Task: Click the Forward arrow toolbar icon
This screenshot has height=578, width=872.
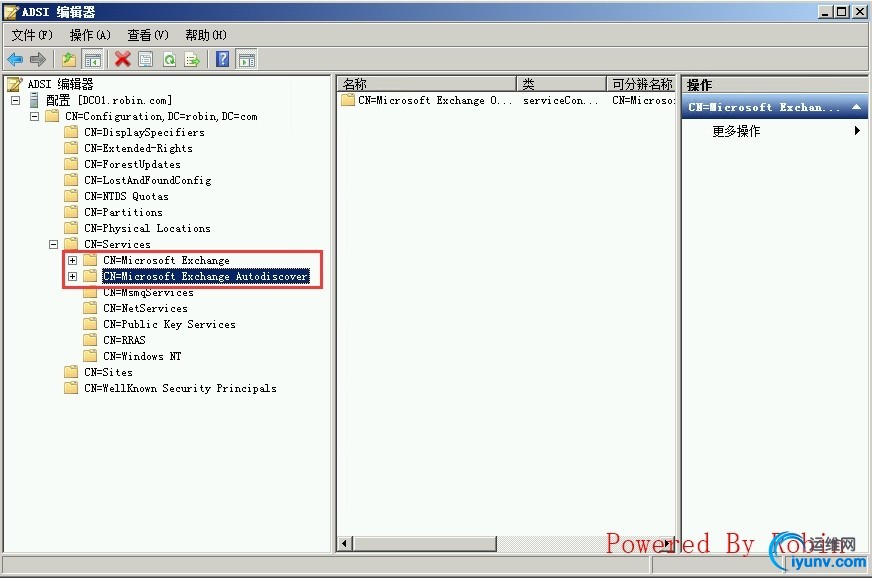Action: click(x=38, y=59)
